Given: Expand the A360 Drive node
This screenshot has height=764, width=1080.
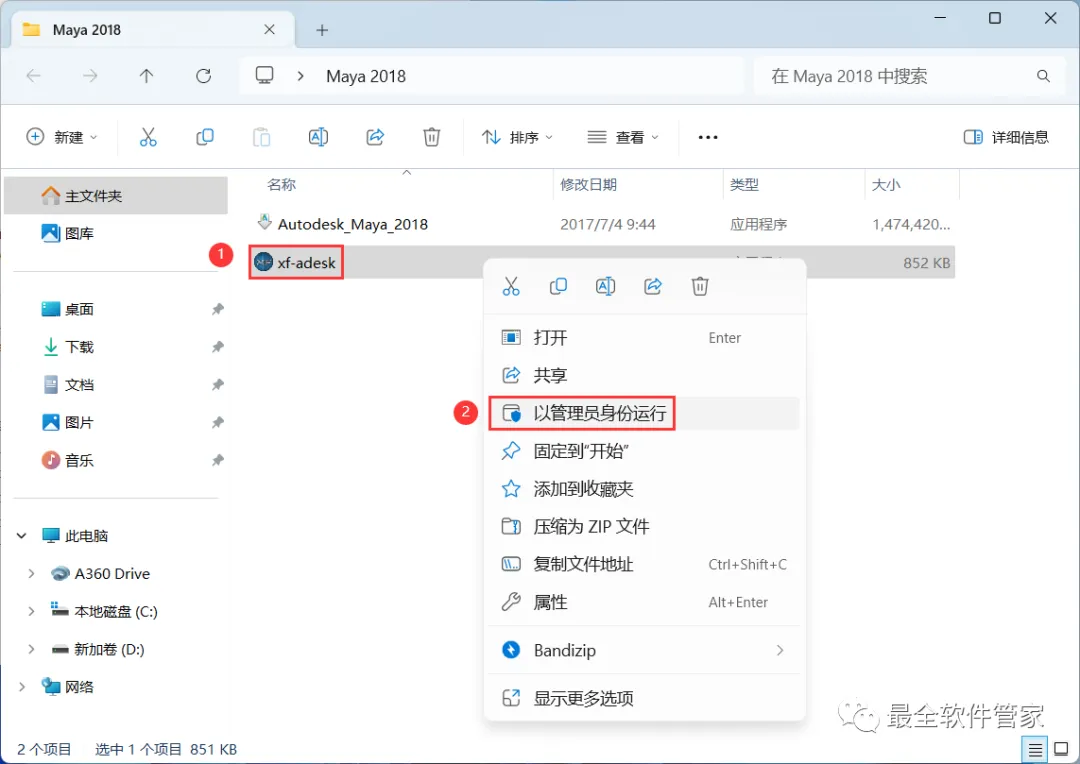Looking at the screenshot, I should pyautogui.click(x=31, y=573).
